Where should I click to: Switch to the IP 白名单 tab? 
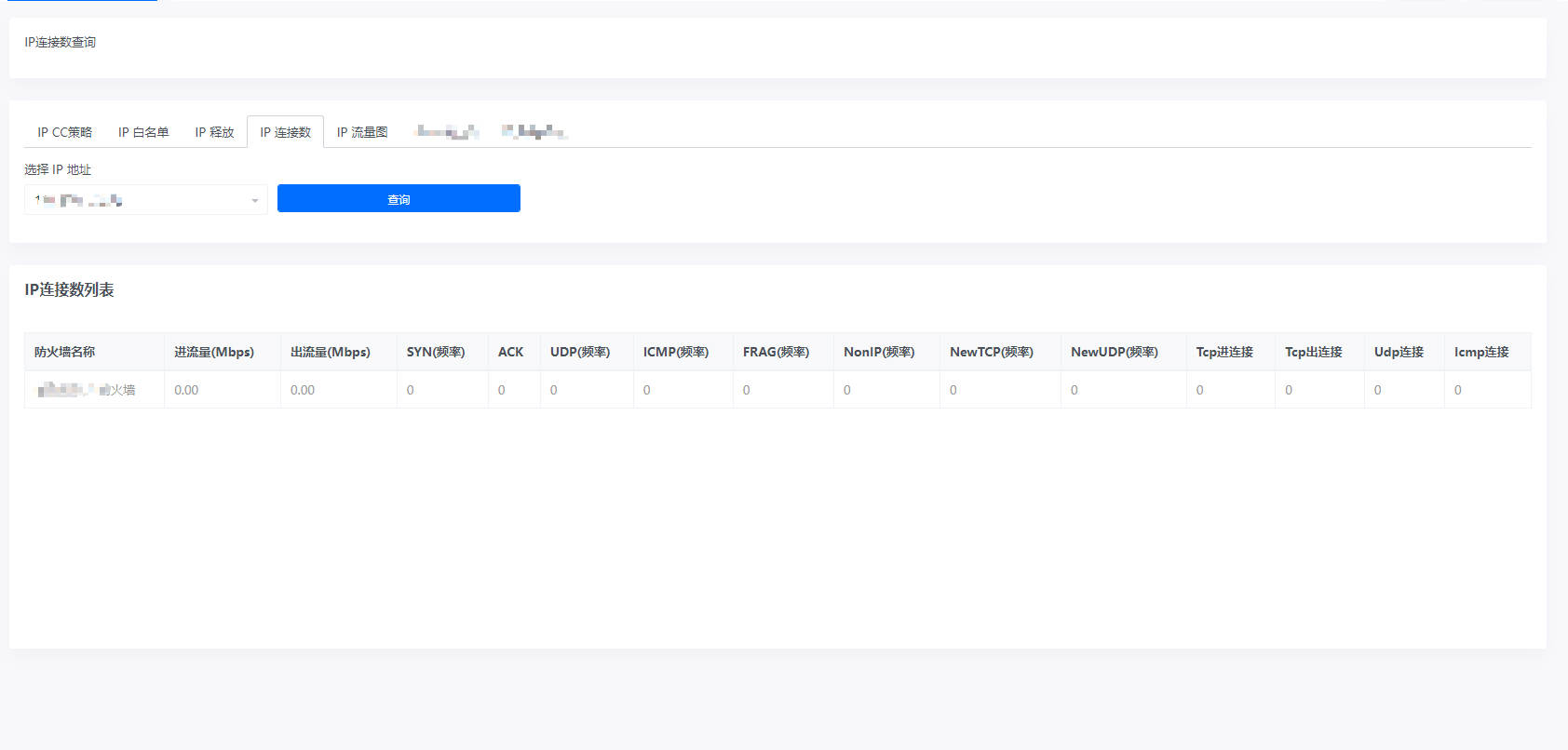(x=143, y=132)
